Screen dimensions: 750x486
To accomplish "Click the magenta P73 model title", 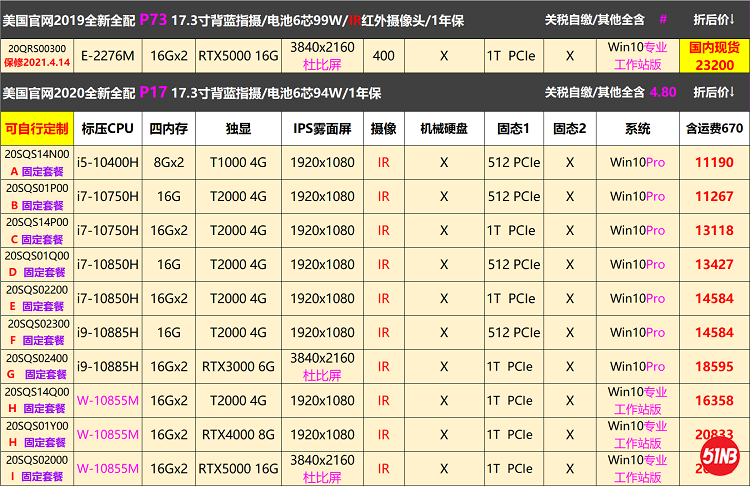I will coord(154,19).
